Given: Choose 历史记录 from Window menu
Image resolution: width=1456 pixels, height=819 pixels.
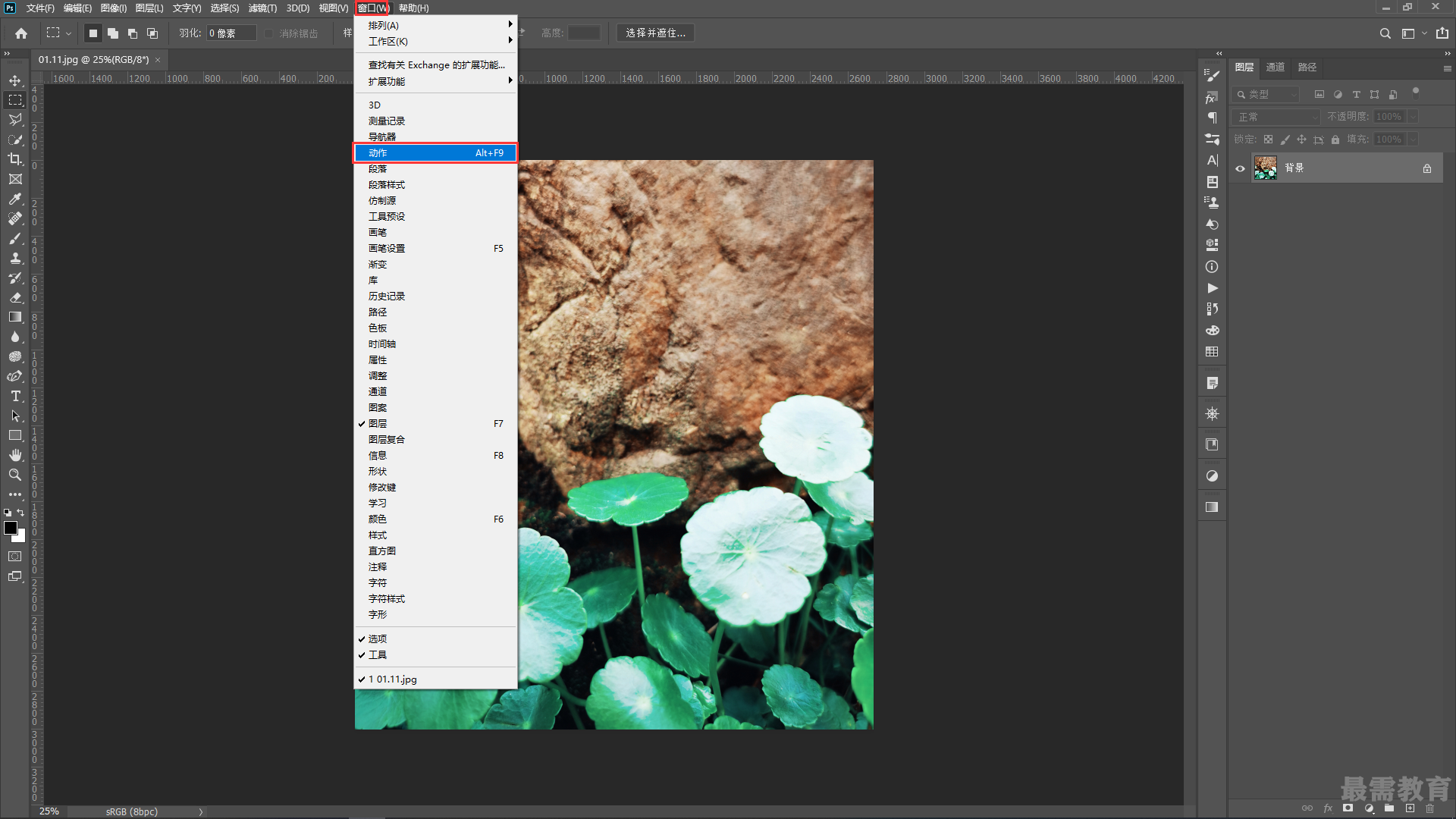Looking at the screenshot, I should pos(436,297).
